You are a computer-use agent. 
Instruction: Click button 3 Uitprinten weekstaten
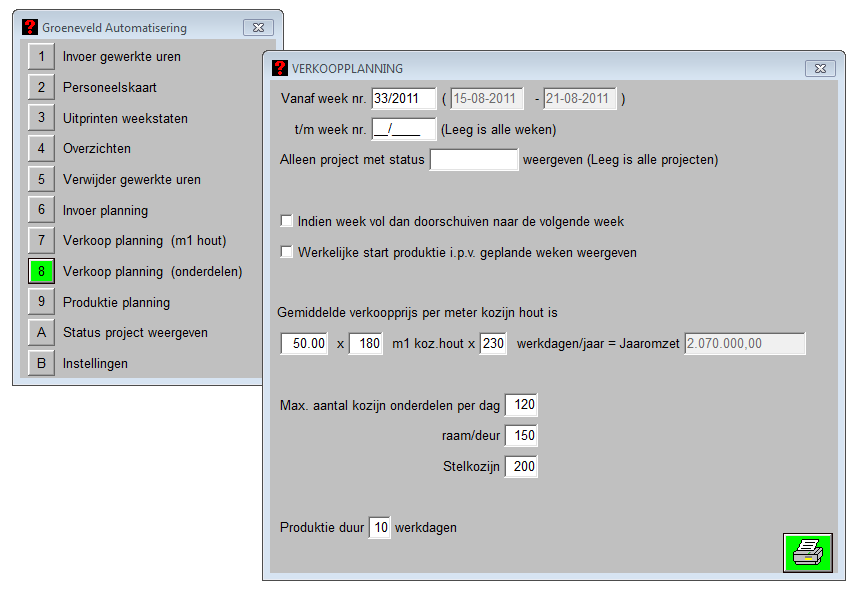tap(41, 118)
